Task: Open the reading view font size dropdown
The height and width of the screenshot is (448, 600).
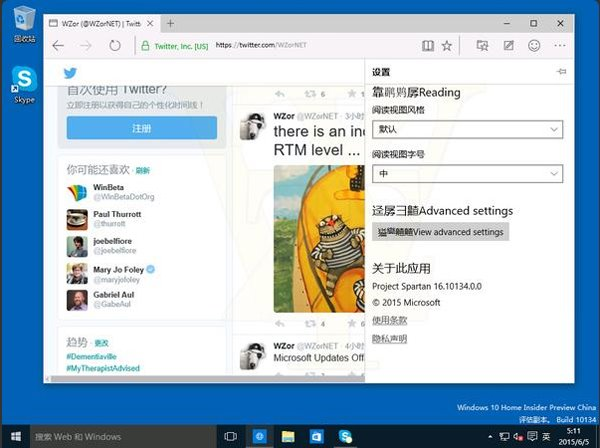Action: [468, 174]
